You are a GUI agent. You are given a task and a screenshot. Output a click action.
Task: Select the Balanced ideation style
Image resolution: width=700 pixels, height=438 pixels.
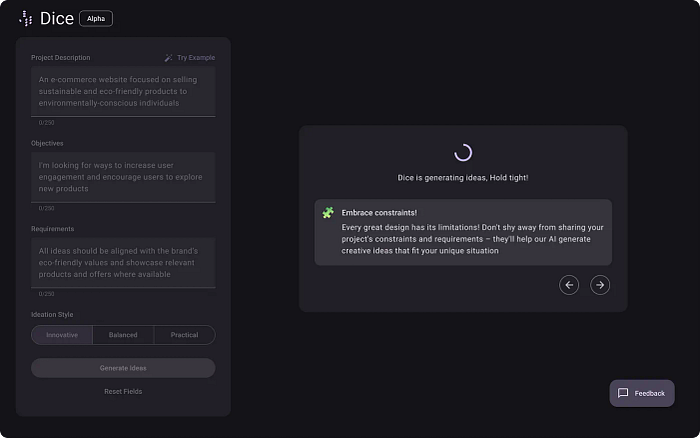[x=123, y=335]
